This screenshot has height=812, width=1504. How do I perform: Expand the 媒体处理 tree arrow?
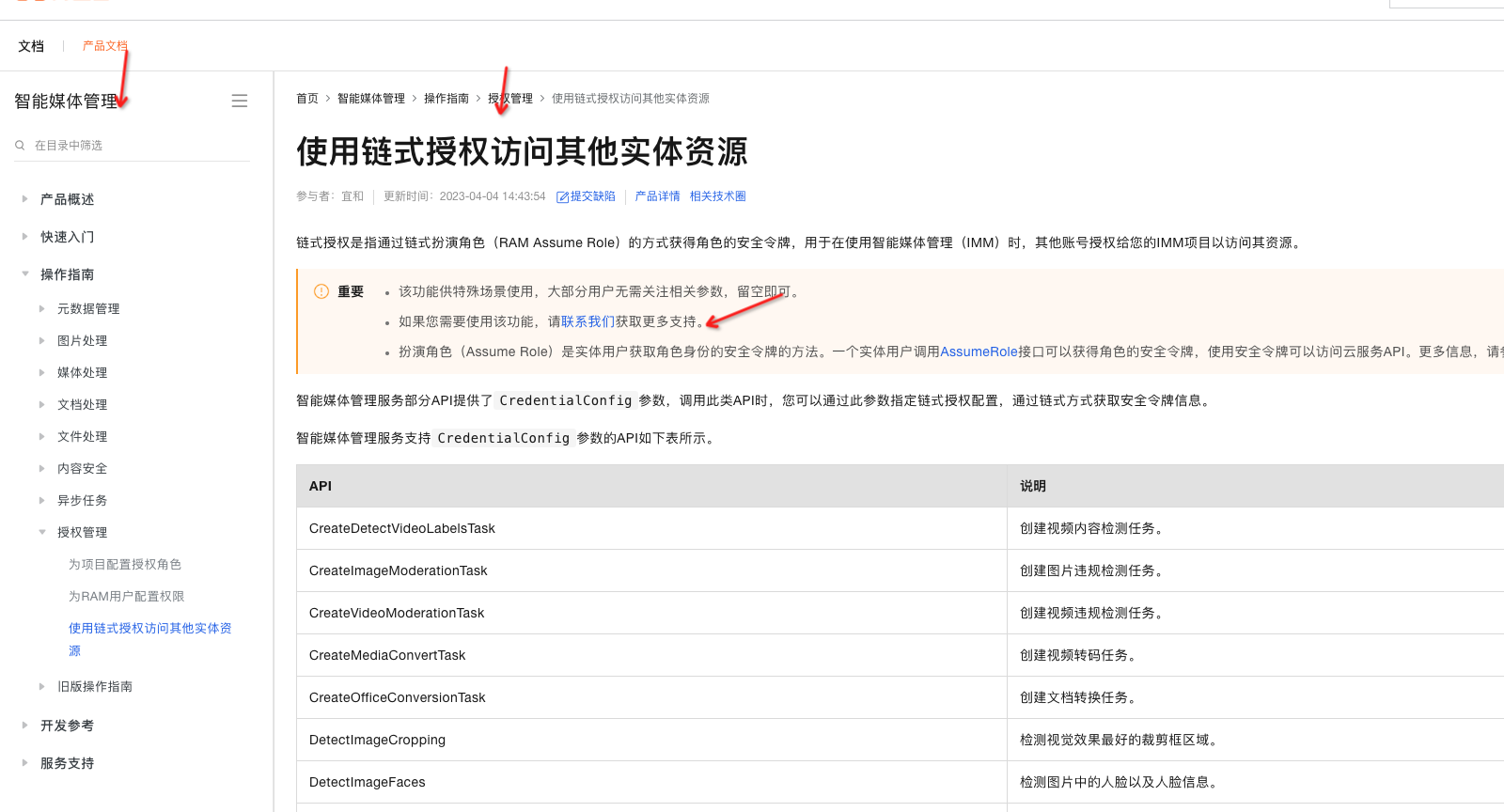click(41, 372)
